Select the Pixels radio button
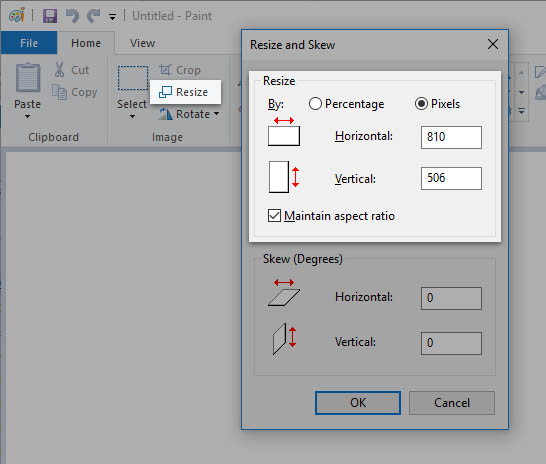The image size is (546, 464). point(421,104)
